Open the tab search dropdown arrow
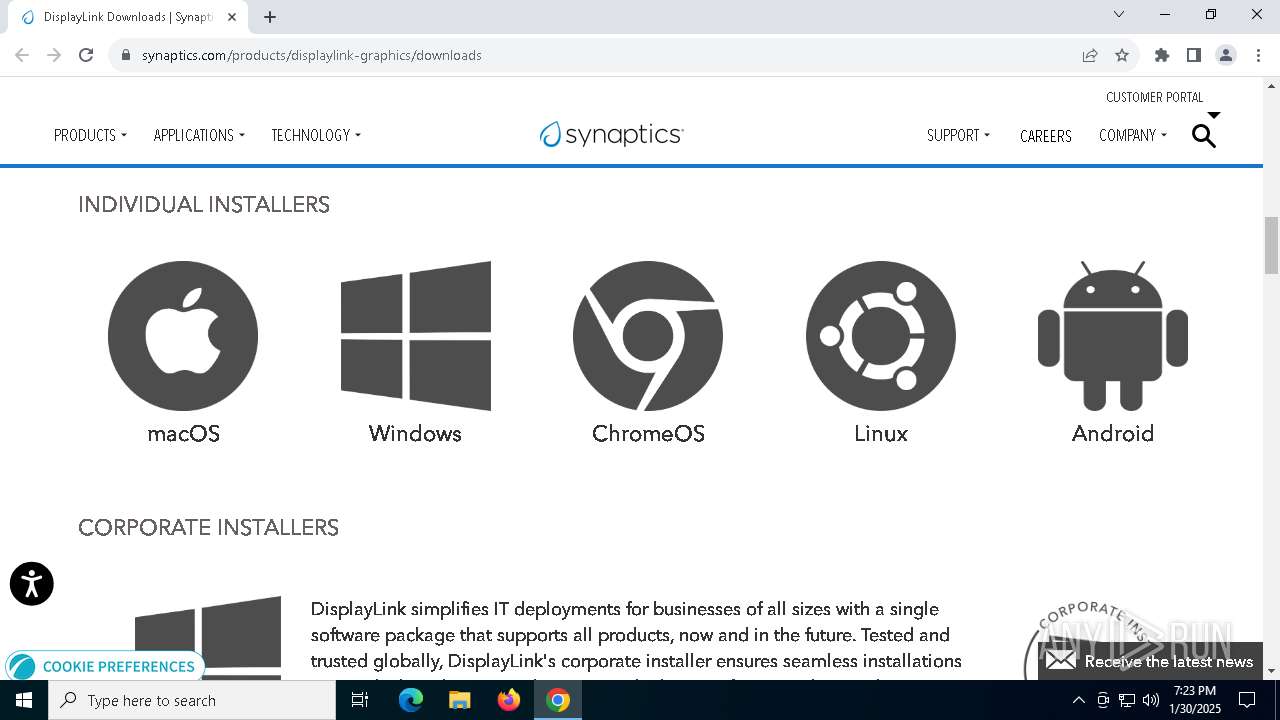Viewport: 1280px width, 720px height. point(1119,15)
